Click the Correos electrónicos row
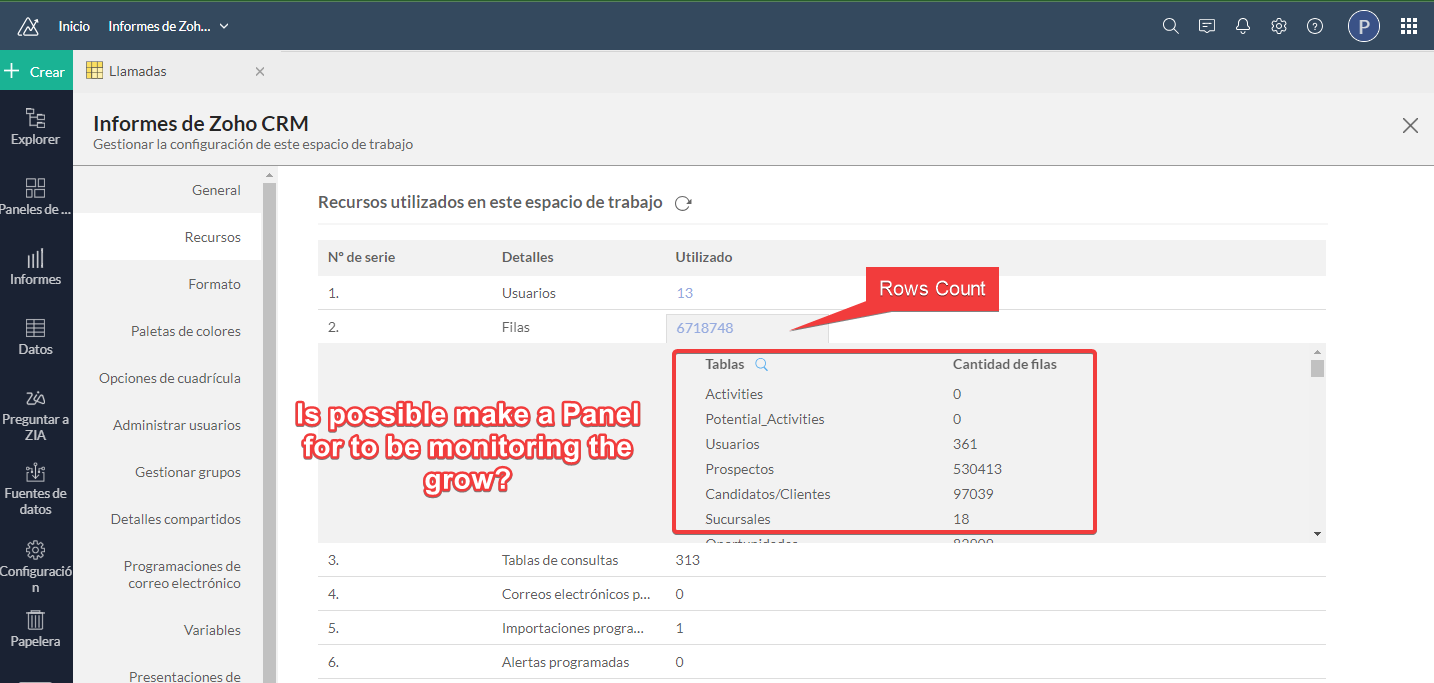The height and width of the screenshot is (683, 1434). 821,594
